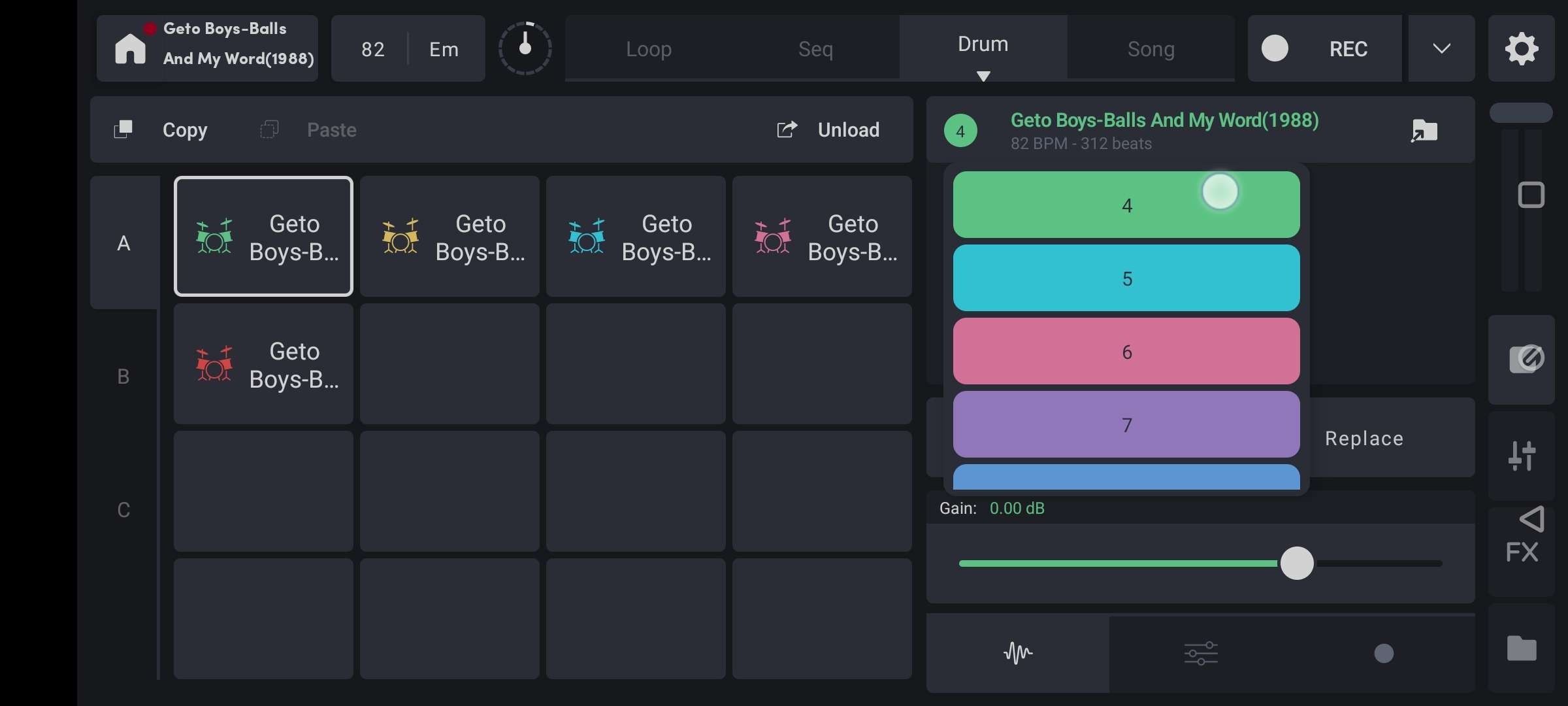1568x706 pixels.
Task: Open the tempo 82 selector
Action: pyautogui.click(x=372, y=49)
